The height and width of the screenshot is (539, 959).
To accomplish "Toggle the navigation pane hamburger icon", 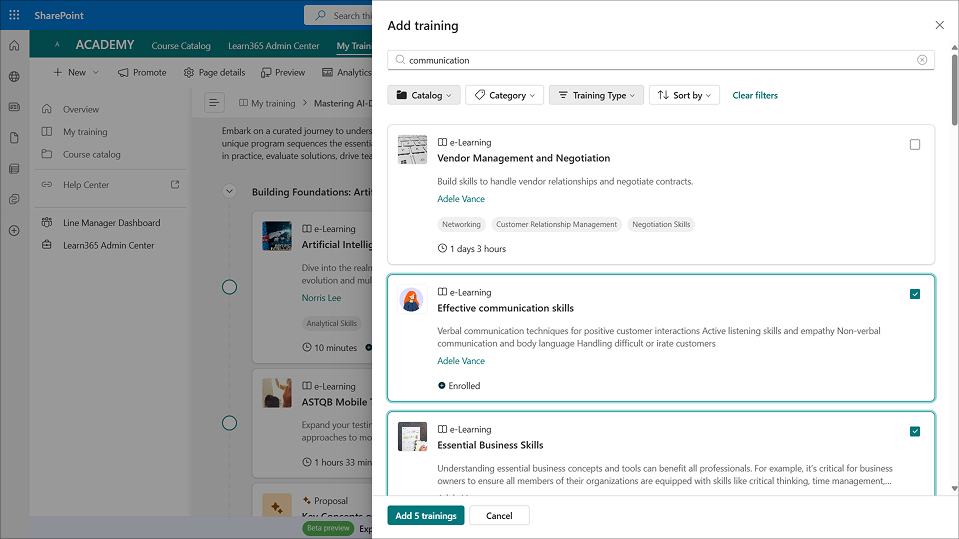I will [x=213, y=103].
